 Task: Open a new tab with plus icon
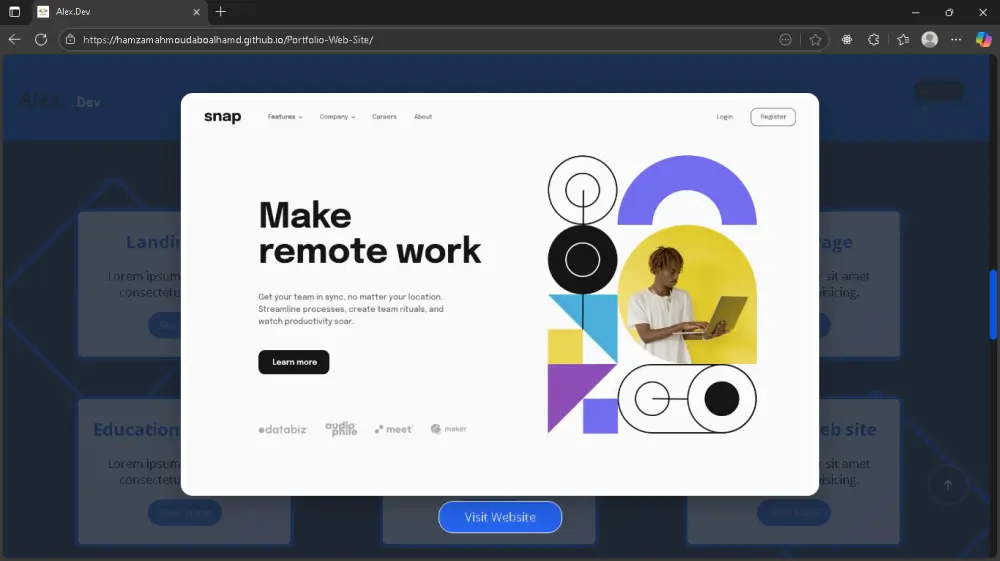221,11
